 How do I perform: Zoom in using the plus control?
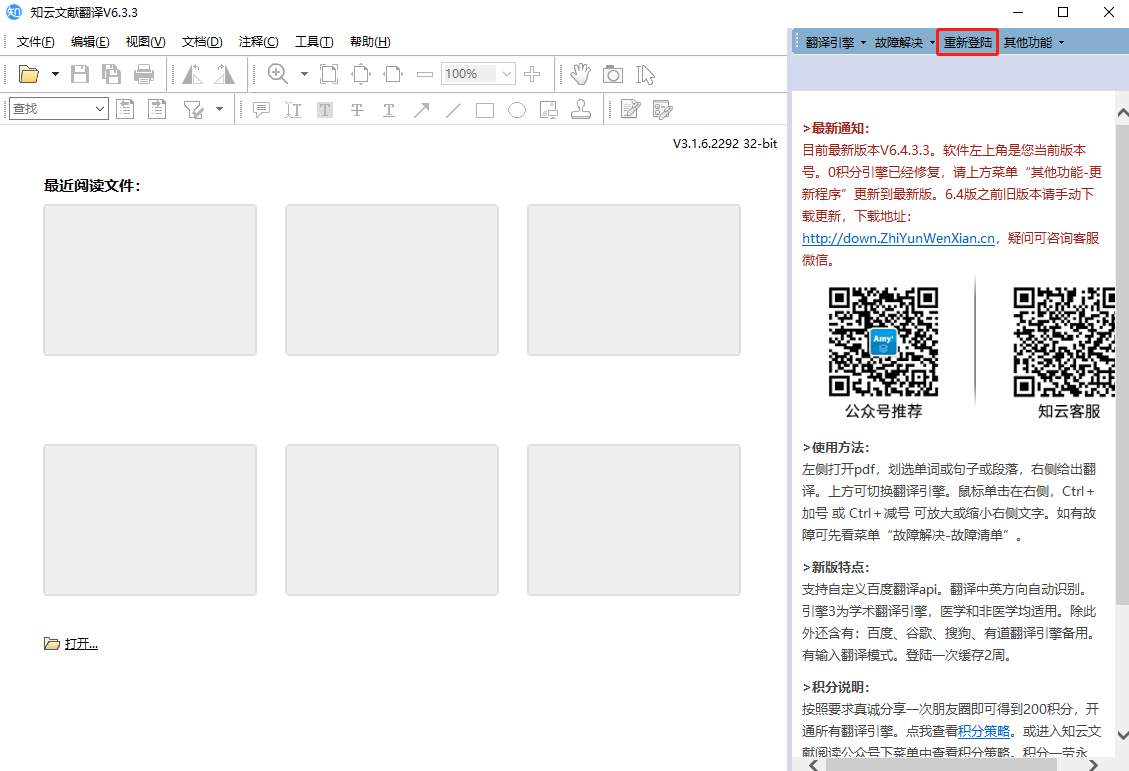(x=531, y=74)
